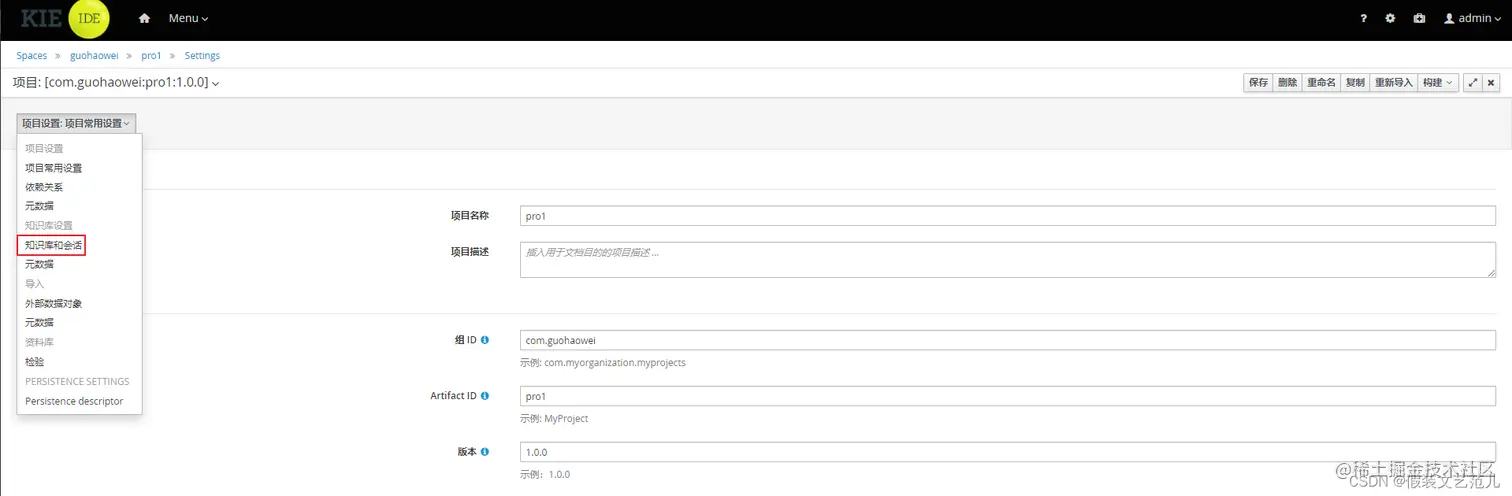Open Persistence descriptor menu entry
The height and width of the screenshot is (496, 1512).
(74, 401)
